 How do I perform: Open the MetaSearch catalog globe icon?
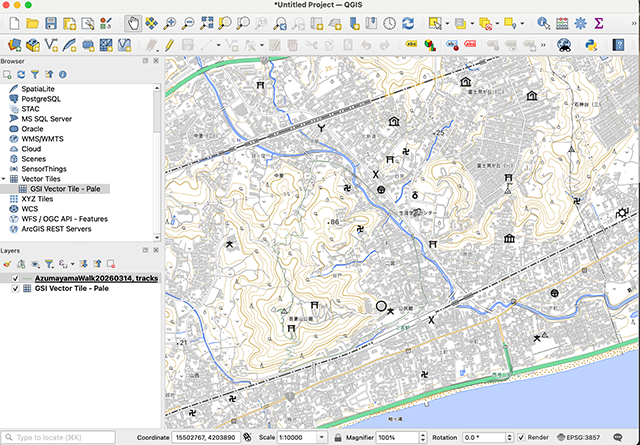click(564, 44)
